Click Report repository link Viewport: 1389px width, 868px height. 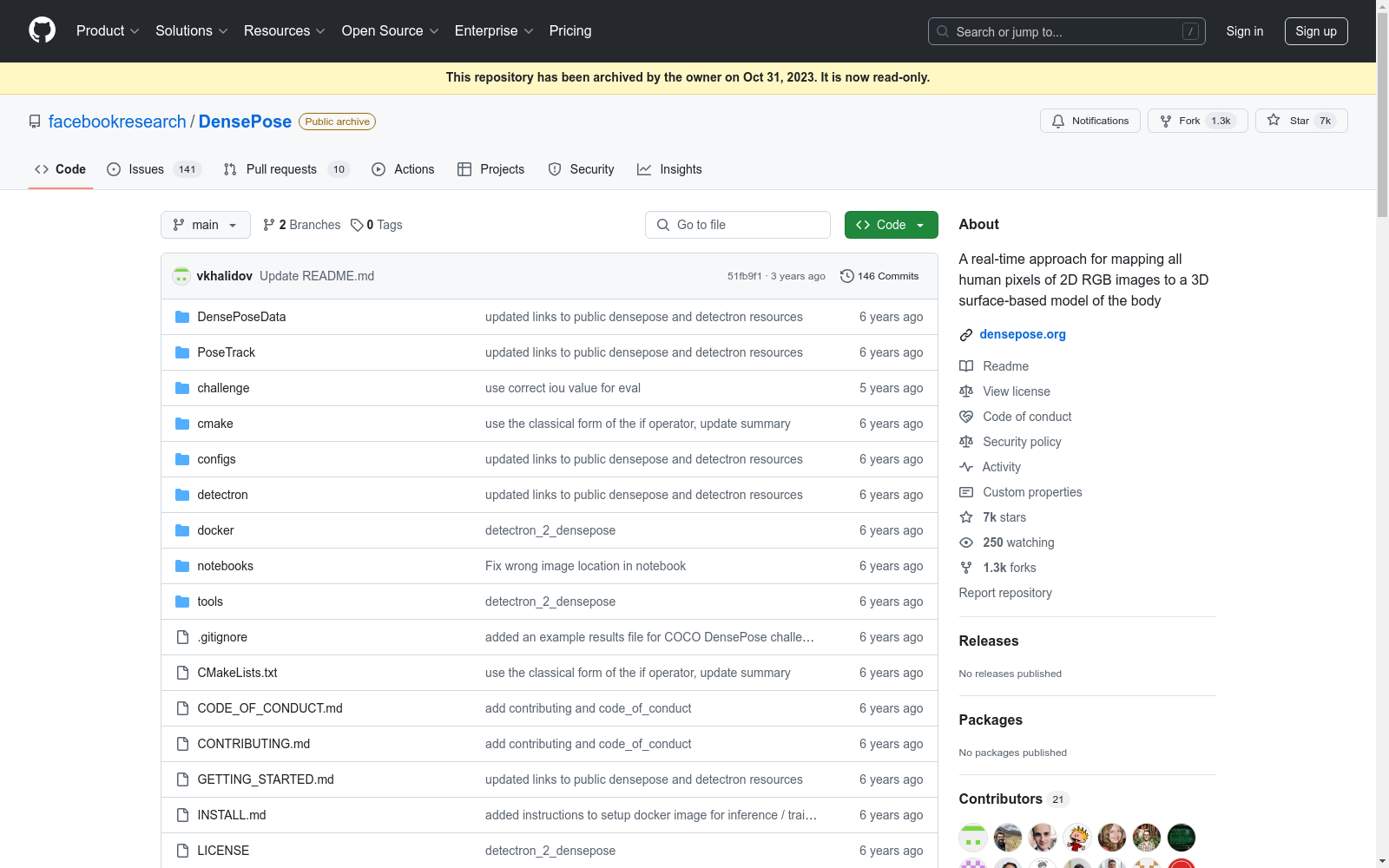click(1005, 593)
